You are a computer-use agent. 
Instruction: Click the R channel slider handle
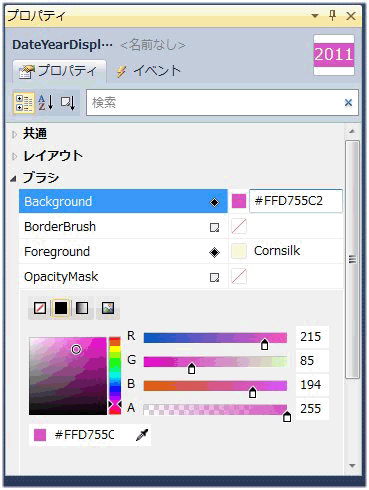(264, 344)
